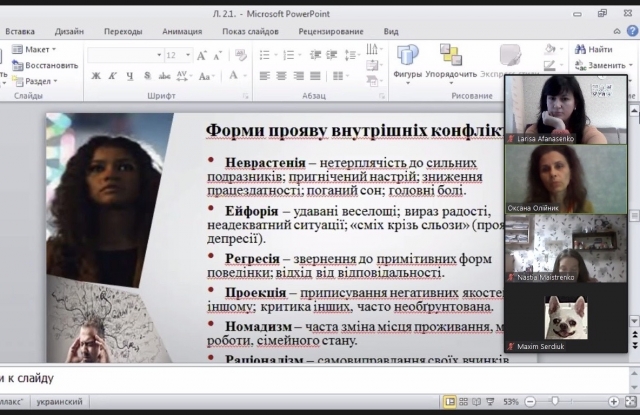Select Оксана Олійник's video thumbnail

[x=566, y=178]
